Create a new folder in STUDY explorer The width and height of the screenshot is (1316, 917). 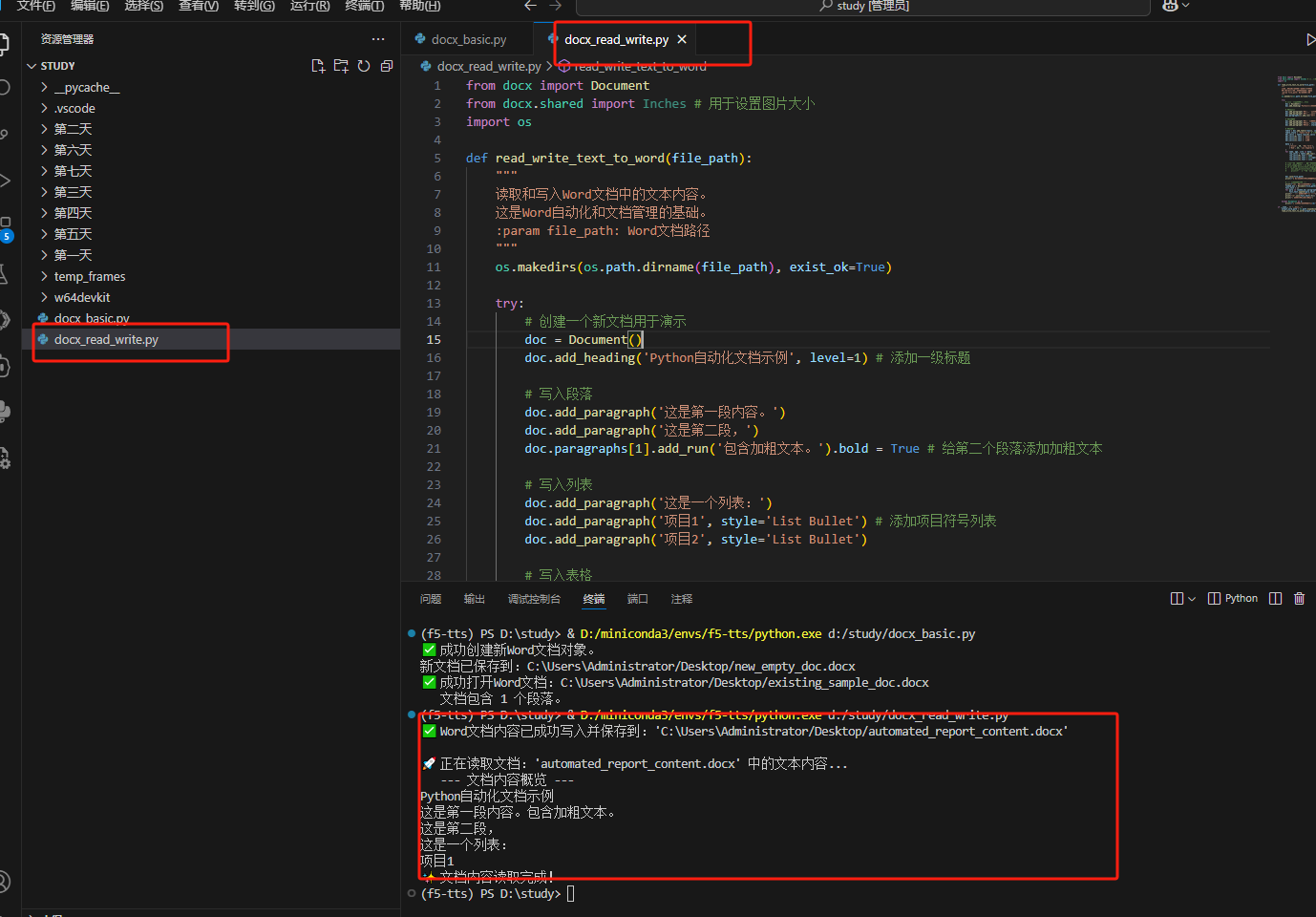pos(341,66)
